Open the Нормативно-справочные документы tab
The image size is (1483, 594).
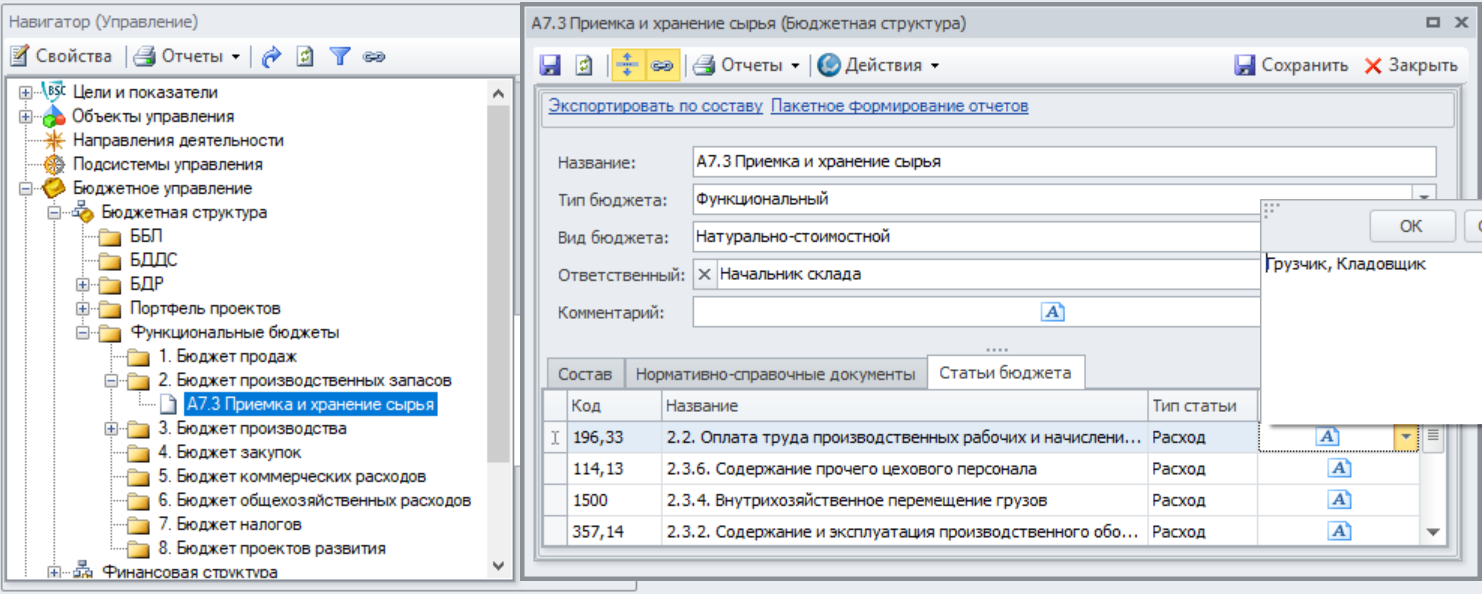(775, 374)
